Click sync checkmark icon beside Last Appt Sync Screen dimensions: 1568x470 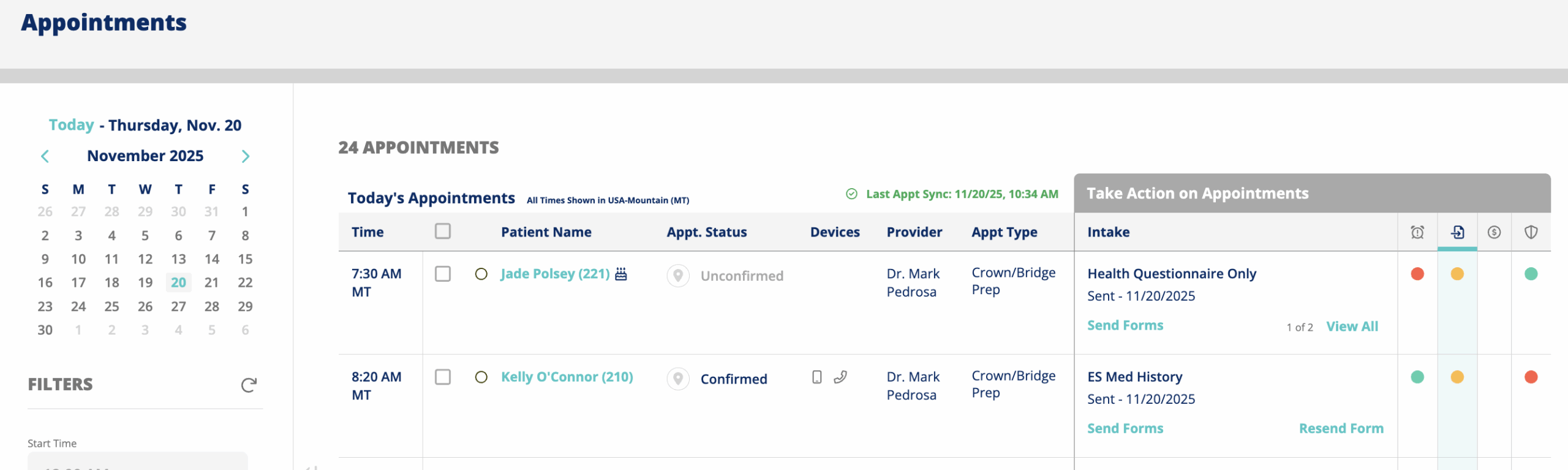[851, 194]
